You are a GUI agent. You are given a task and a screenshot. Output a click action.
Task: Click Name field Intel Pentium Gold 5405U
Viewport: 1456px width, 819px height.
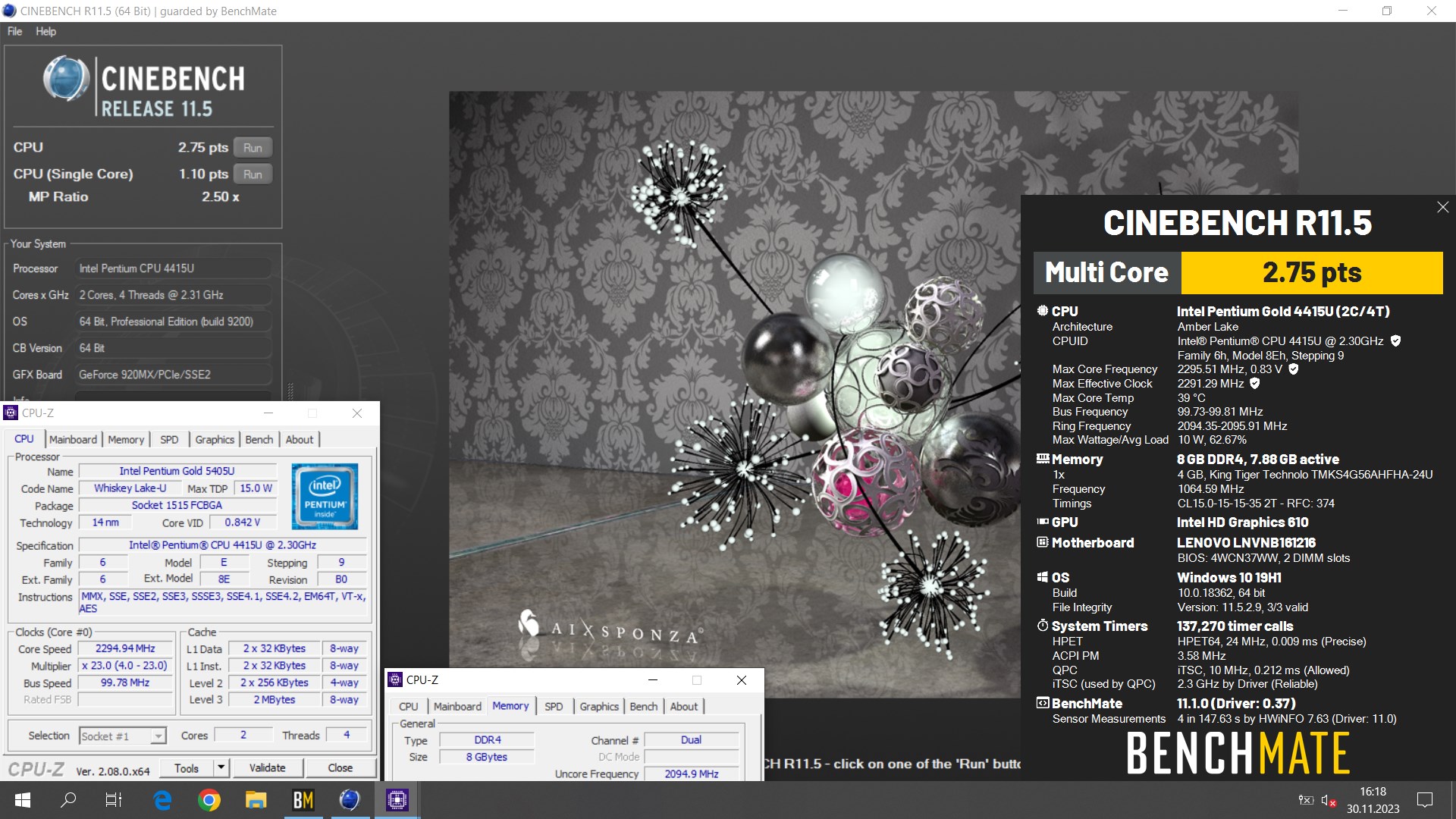(177, 472)
